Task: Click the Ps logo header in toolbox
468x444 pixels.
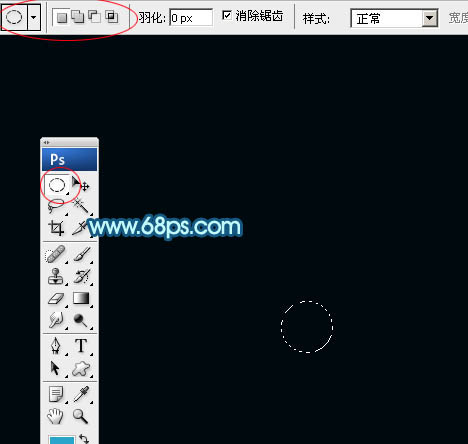Action: tap(70, 159)
